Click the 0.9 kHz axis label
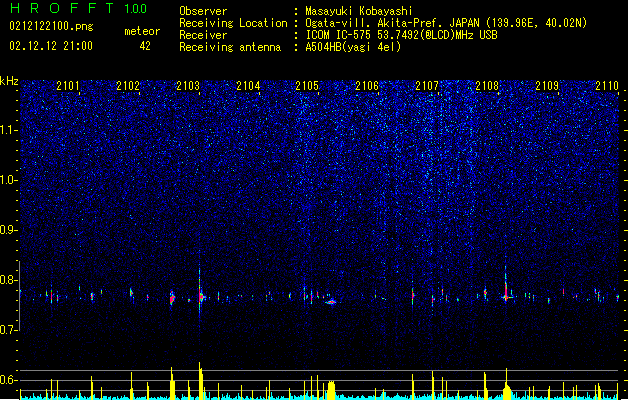The height and width of the screenshot is (400, 629). tap(8, 230)
